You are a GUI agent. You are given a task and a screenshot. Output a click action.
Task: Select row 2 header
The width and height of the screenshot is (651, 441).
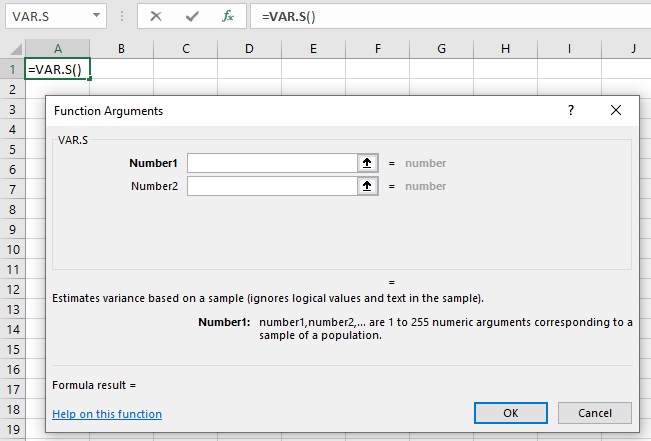(x=12, y=89)
